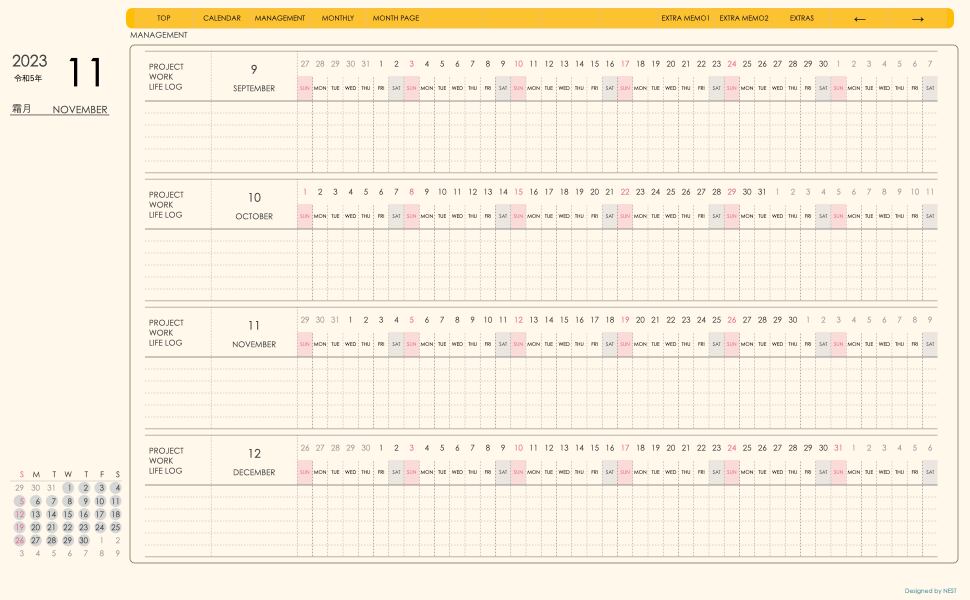Open the TOP tab
Image resolution: width=970 pixels, height=600 pixels.
[x=163, y=18]
